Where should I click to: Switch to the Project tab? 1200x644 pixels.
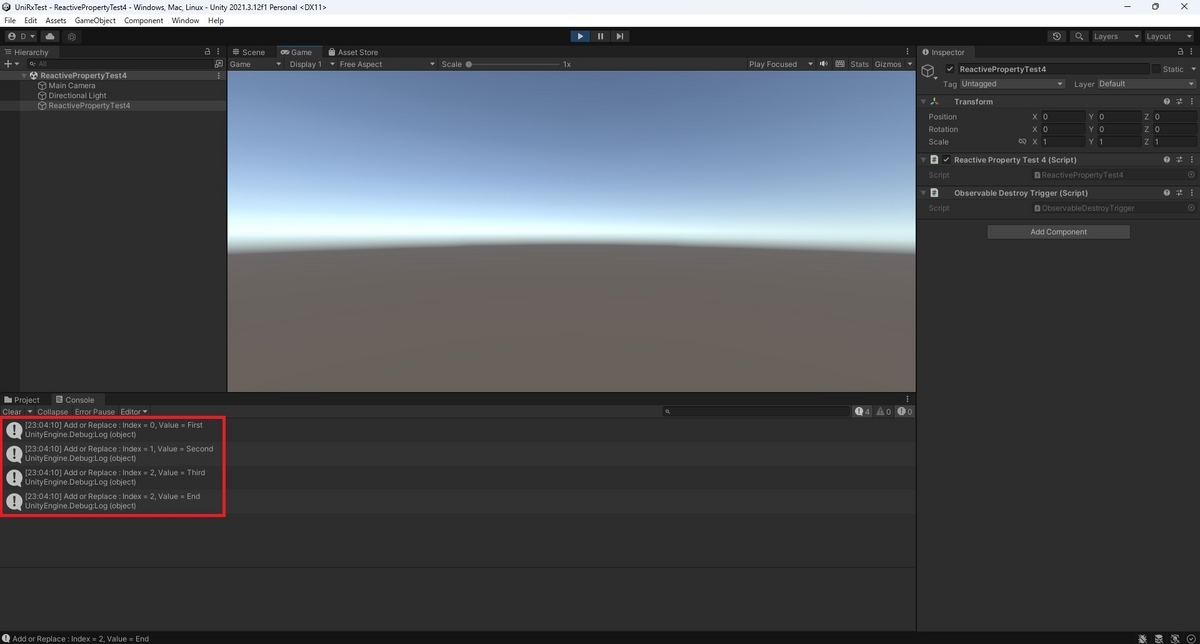22,400
